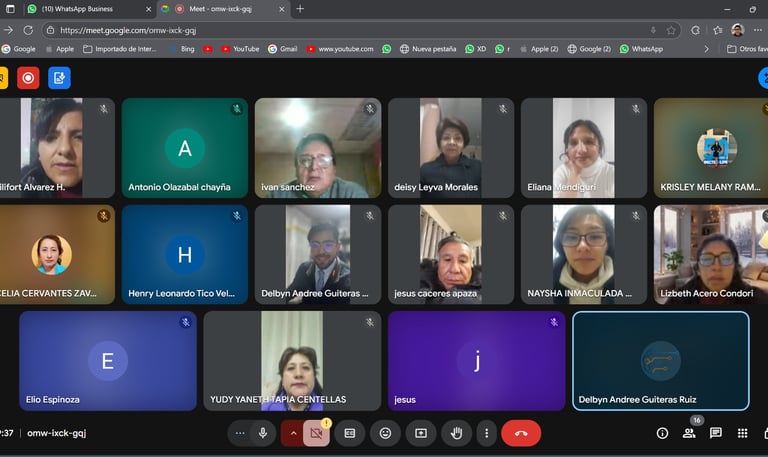Raise your hand
Viewport: 768px width, 457px height.
456,433
